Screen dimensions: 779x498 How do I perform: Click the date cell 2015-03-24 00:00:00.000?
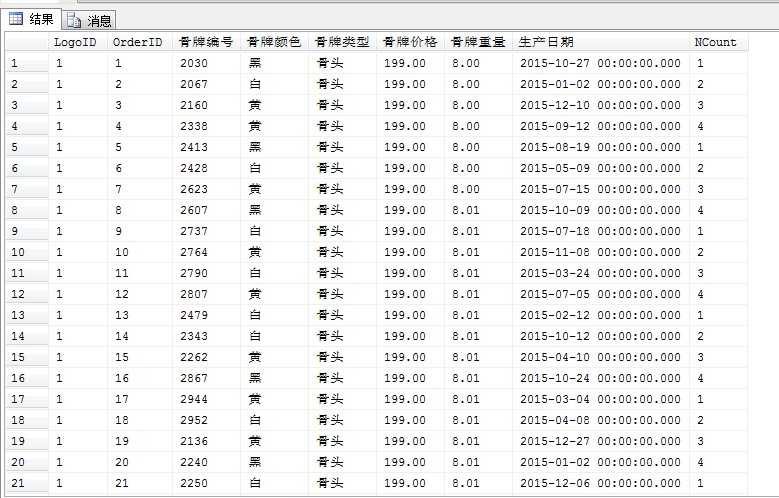(x=601, y=273)
